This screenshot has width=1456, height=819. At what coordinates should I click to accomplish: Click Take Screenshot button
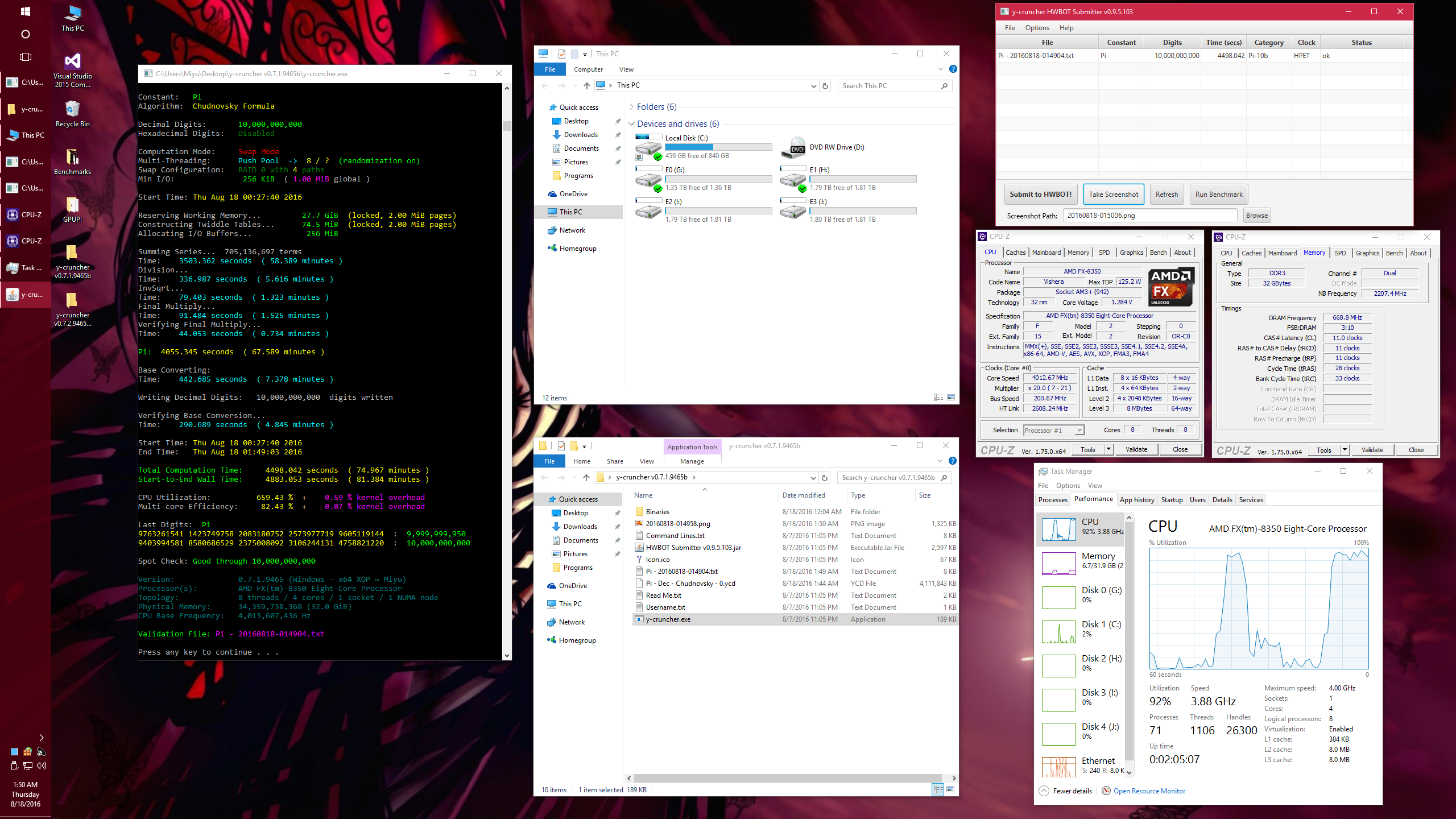1113,194
